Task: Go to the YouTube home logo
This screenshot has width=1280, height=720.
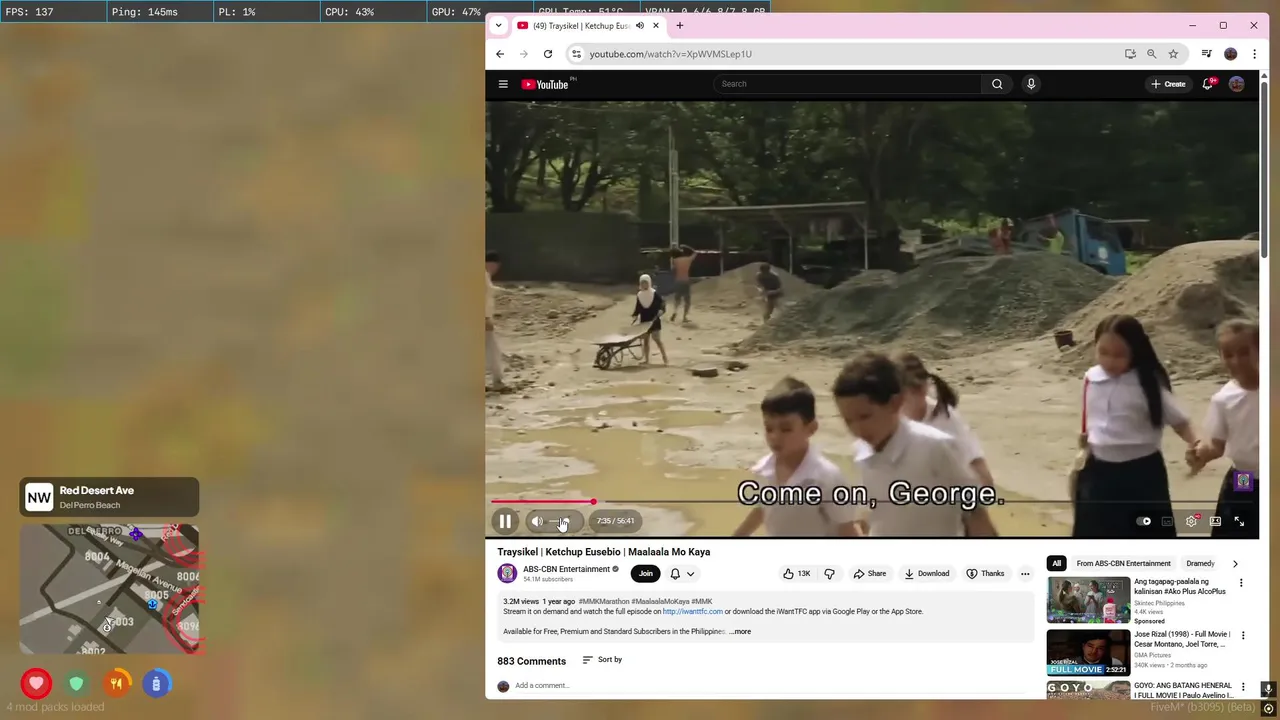Action: point(545,84)
